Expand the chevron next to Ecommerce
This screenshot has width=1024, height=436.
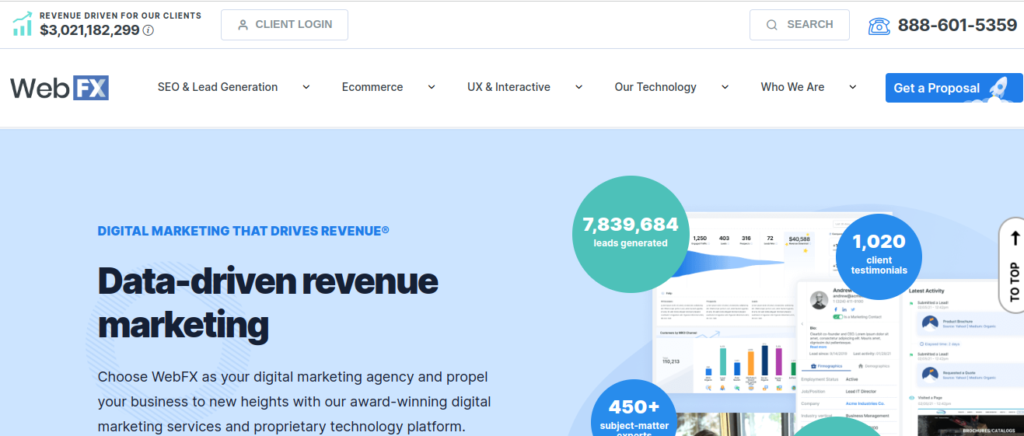(x=431, y=87)
